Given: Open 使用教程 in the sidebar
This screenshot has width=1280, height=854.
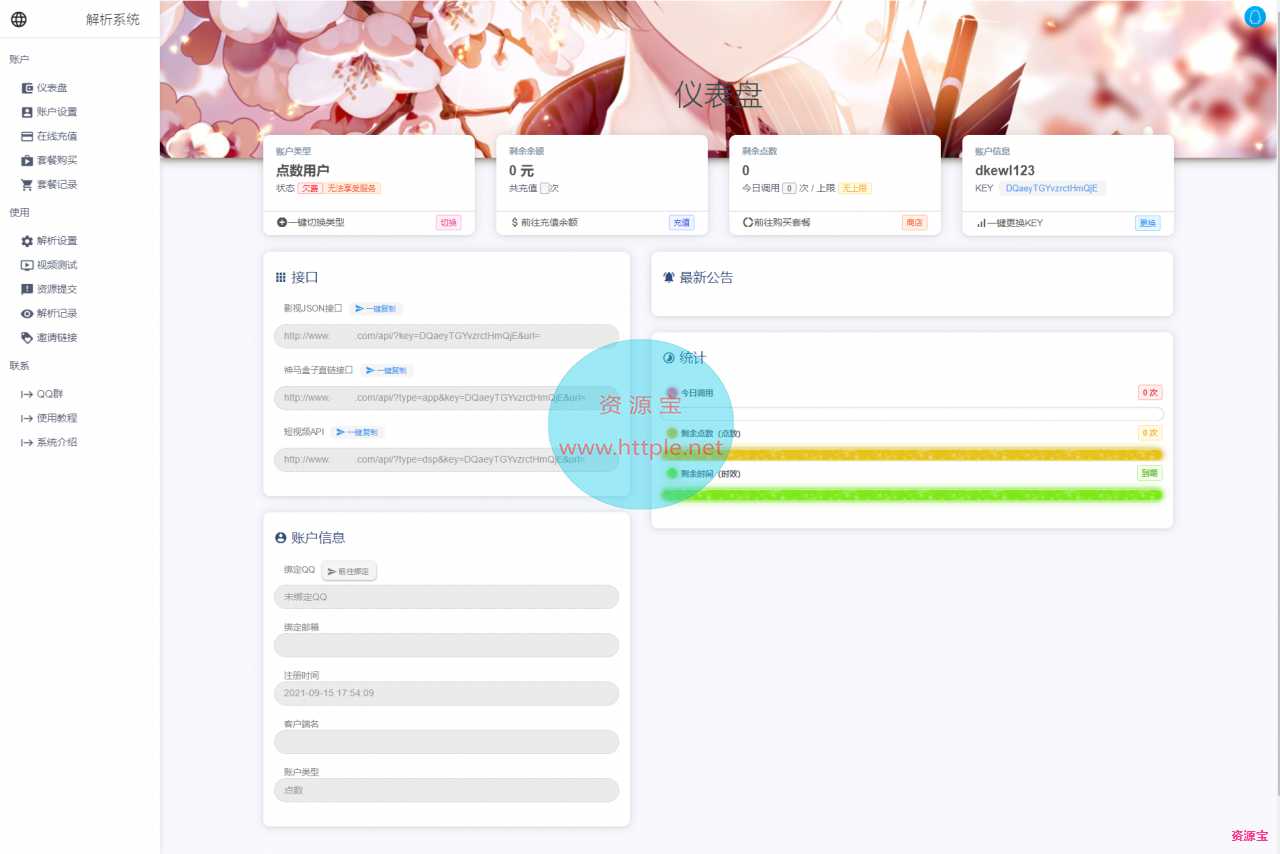Looking at the screenshot, I should tap(57, 418).
